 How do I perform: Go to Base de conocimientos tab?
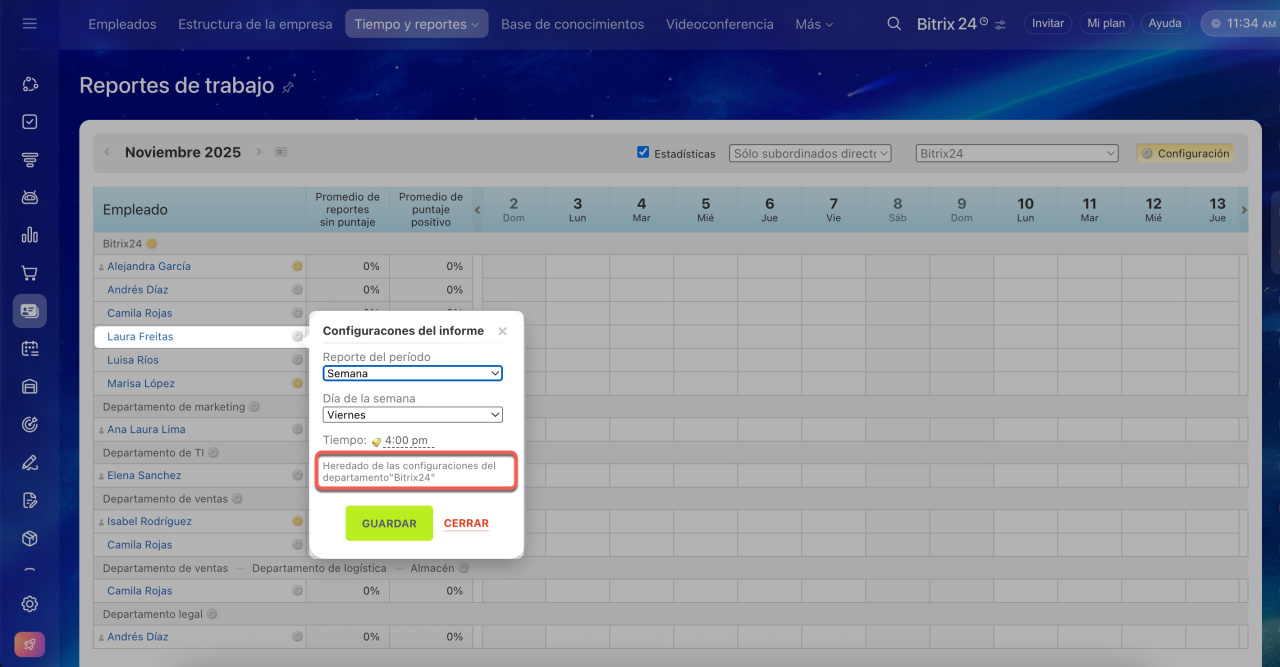[572, 24]
